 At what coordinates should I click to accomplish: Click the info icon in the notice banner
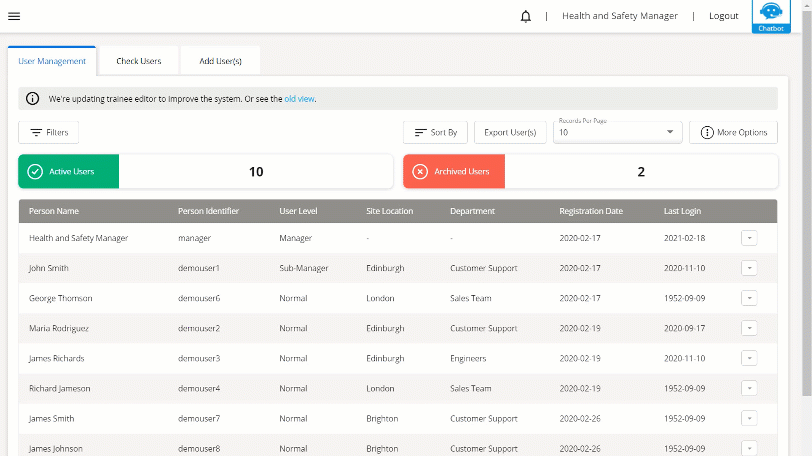pos(32,99)
